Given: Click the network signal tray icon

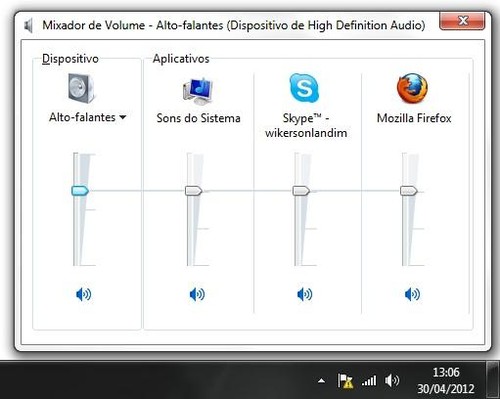Looking at the screenshot, I should point(369,381).
